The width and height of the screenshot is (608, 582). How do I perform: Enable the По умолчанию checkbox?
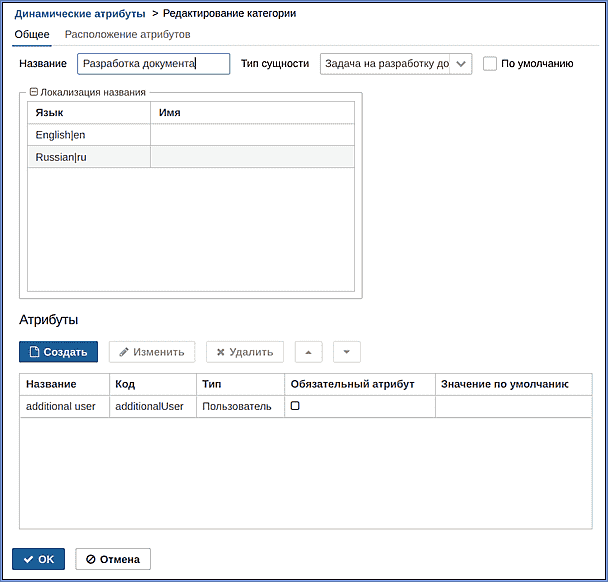pyautogui.click(x=490, y=64)
